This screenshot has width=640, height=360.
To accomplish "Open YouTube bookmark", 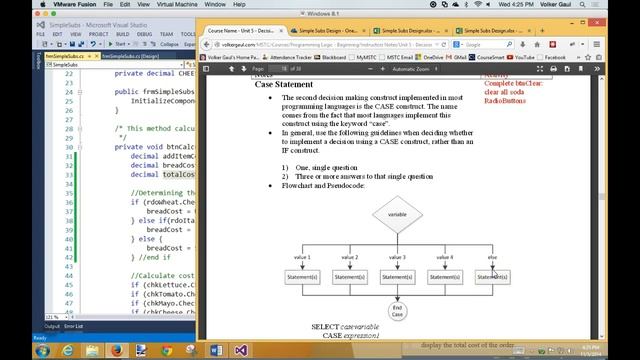I will click(x=521, y=58).
